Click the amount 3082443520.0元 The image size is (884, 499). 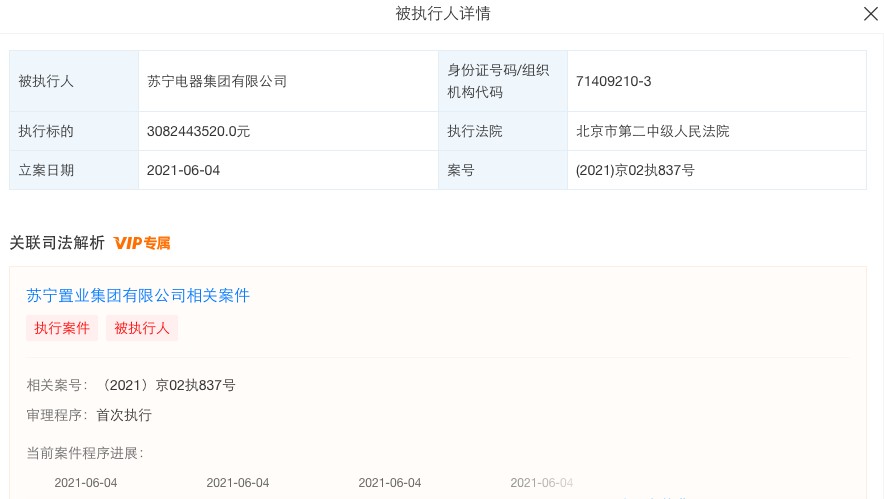point(198,131)
